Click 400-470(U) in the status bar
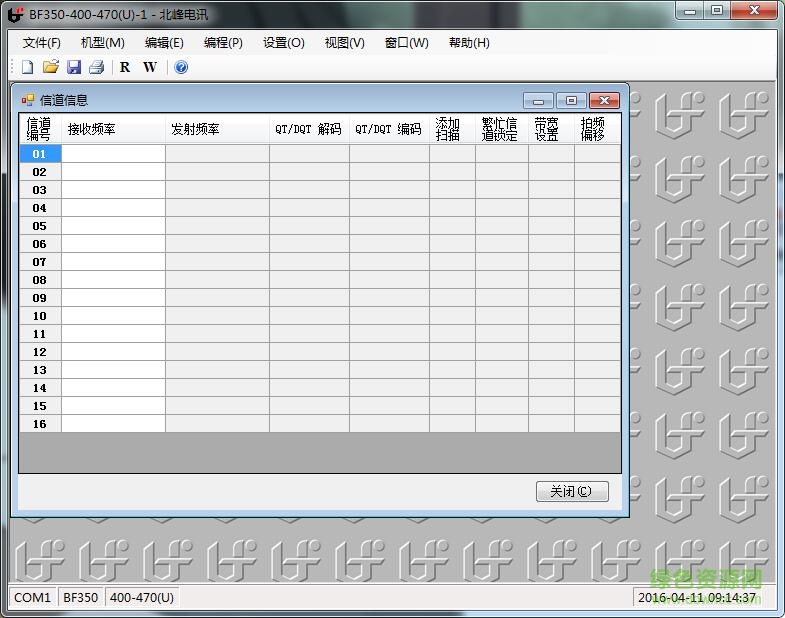The width and height of the screenshot is (785, 618). pyautogui.click(x=142, y=597)
